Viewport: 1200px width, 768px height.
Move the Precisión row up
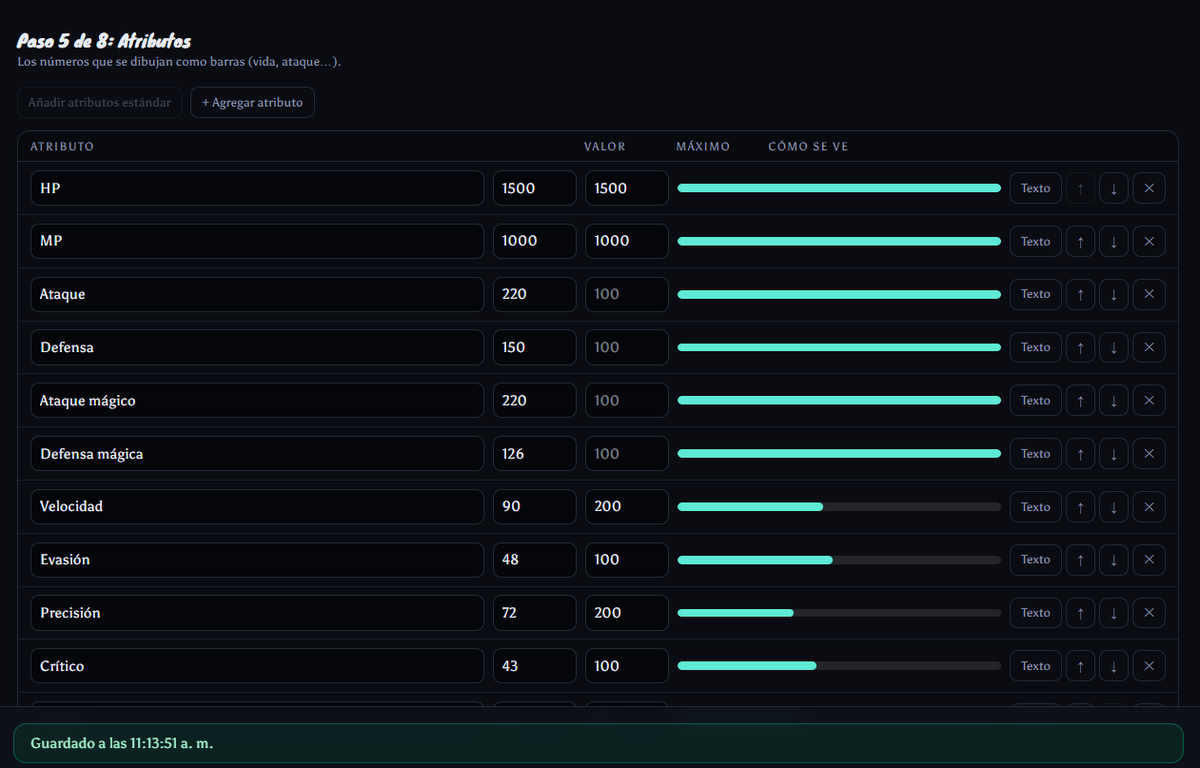(1080, 613)
